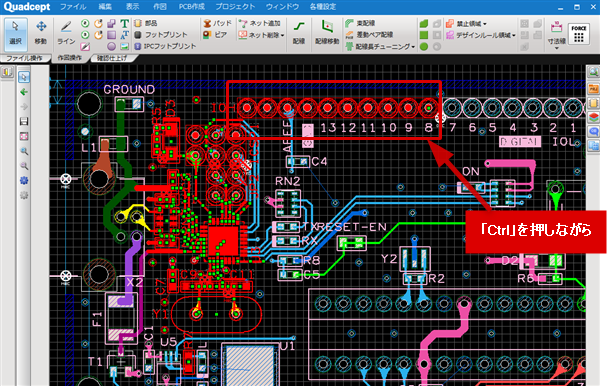This screenshot has height=386, width=611.
Task: Click the save disk icon in sidebar
Action: [x=24, y=122]
